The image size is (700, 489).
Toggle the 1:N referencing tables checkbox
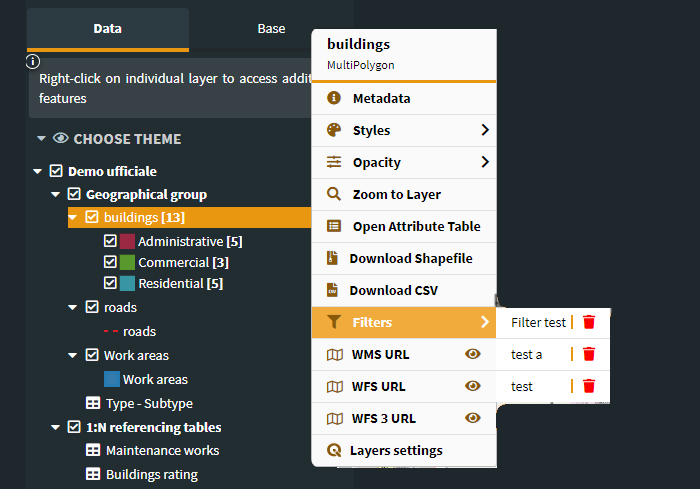(x=74, y=426)
